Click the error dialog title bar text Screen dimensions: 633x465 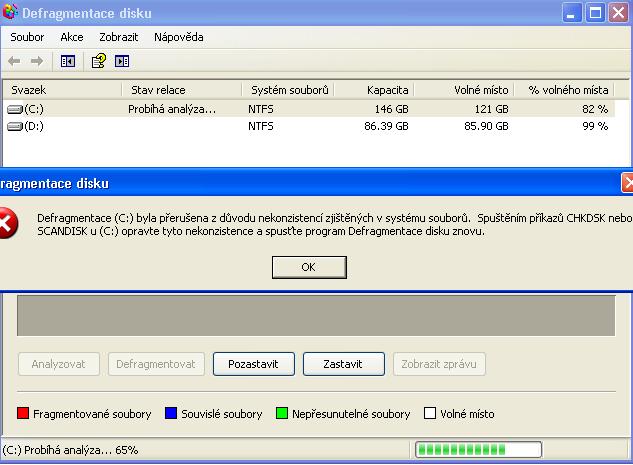54,184
